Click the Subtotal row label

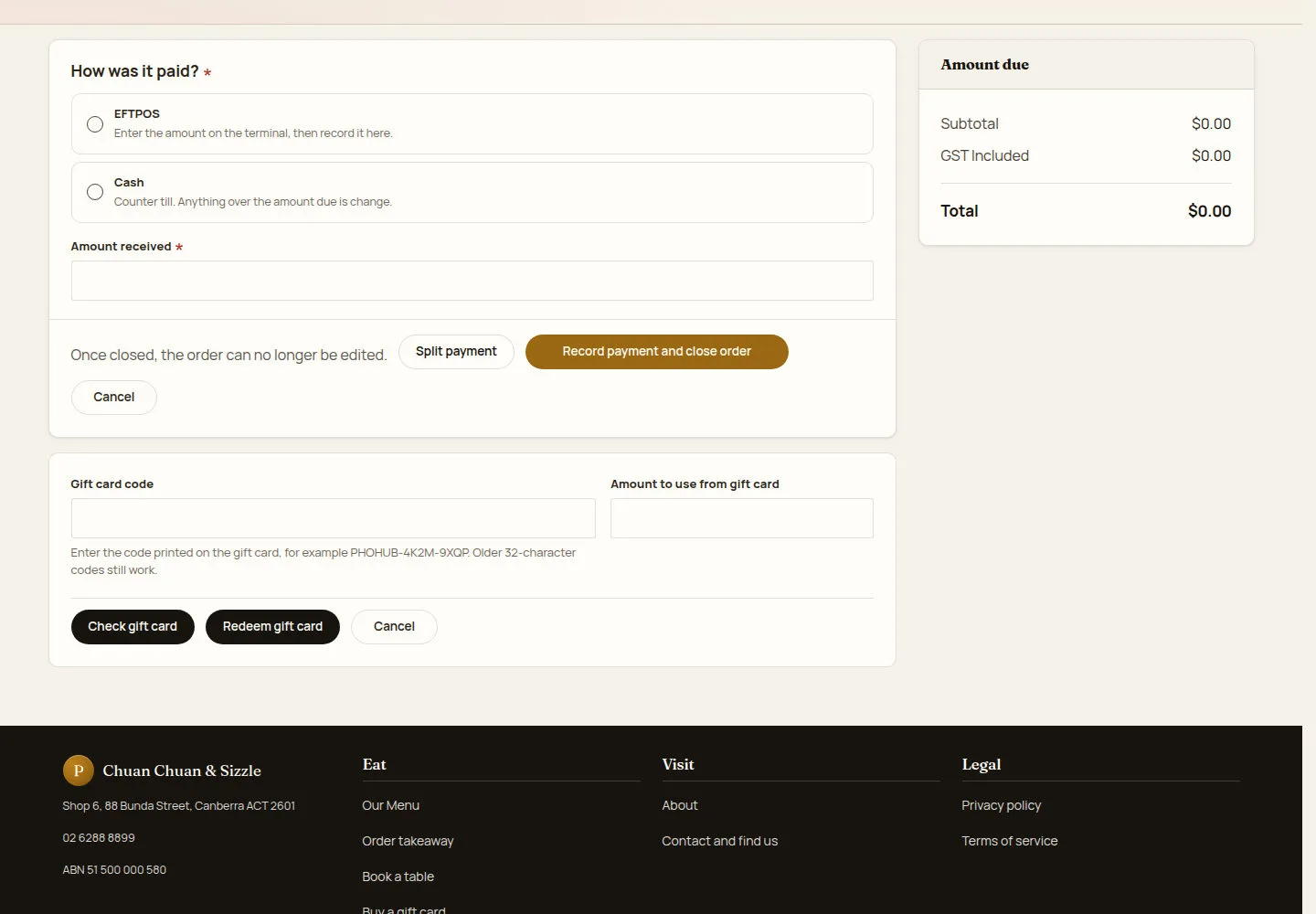pos(969,124)
